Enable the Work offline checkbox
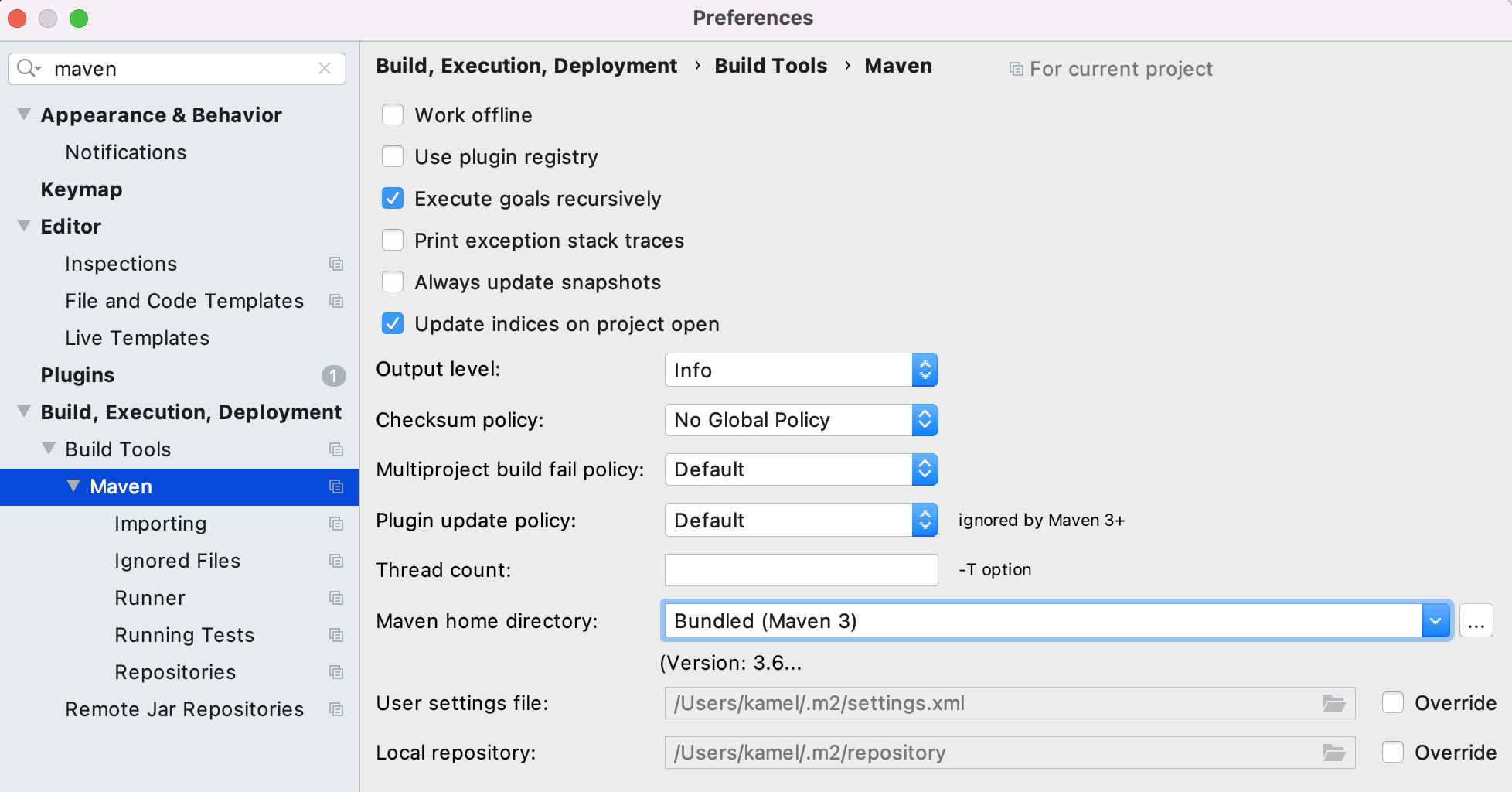This screenshot has height=792, width=1512. [x=393, y=115]
